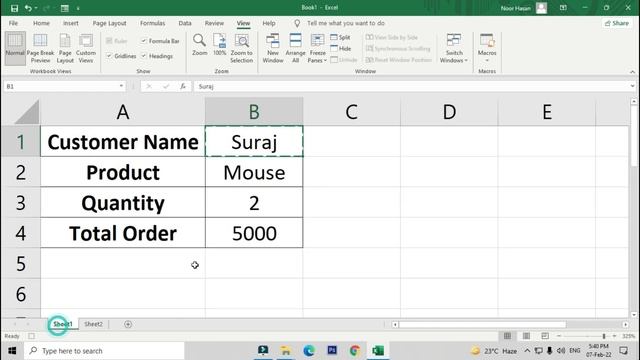Click zoom in plus button
This screenshot has height=360, width=640.
pos(614,336)
